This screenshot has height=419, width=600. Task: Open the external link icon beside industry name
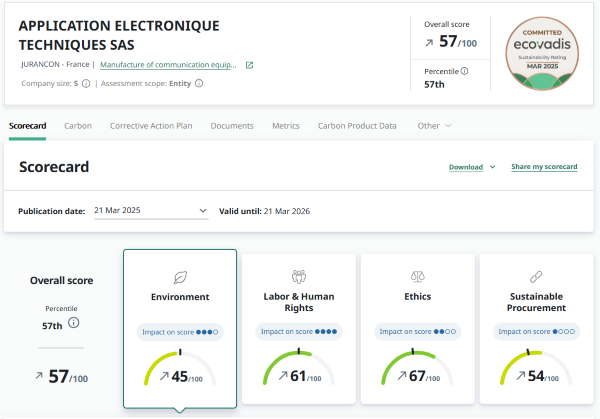point(249,65)
